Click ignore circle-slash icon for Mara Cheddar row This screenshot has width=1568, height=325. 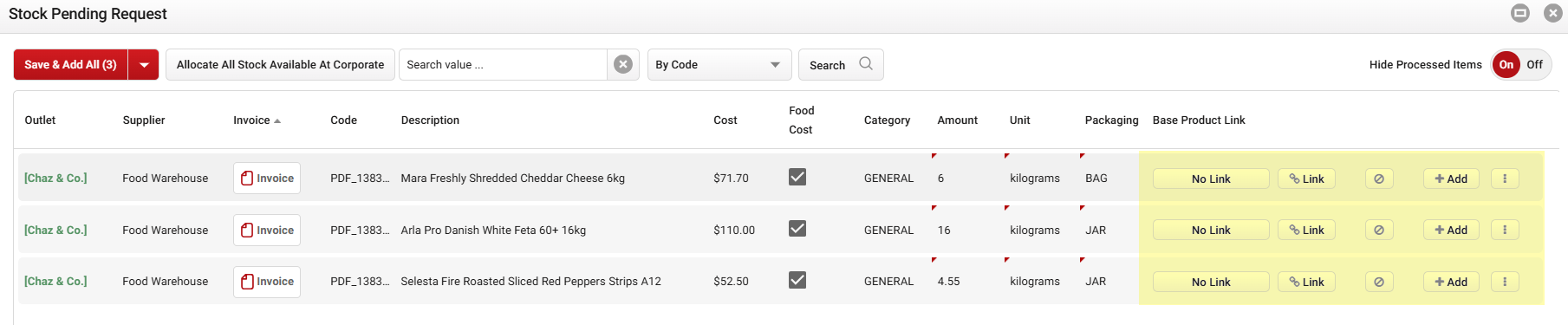coord(1379,179)
